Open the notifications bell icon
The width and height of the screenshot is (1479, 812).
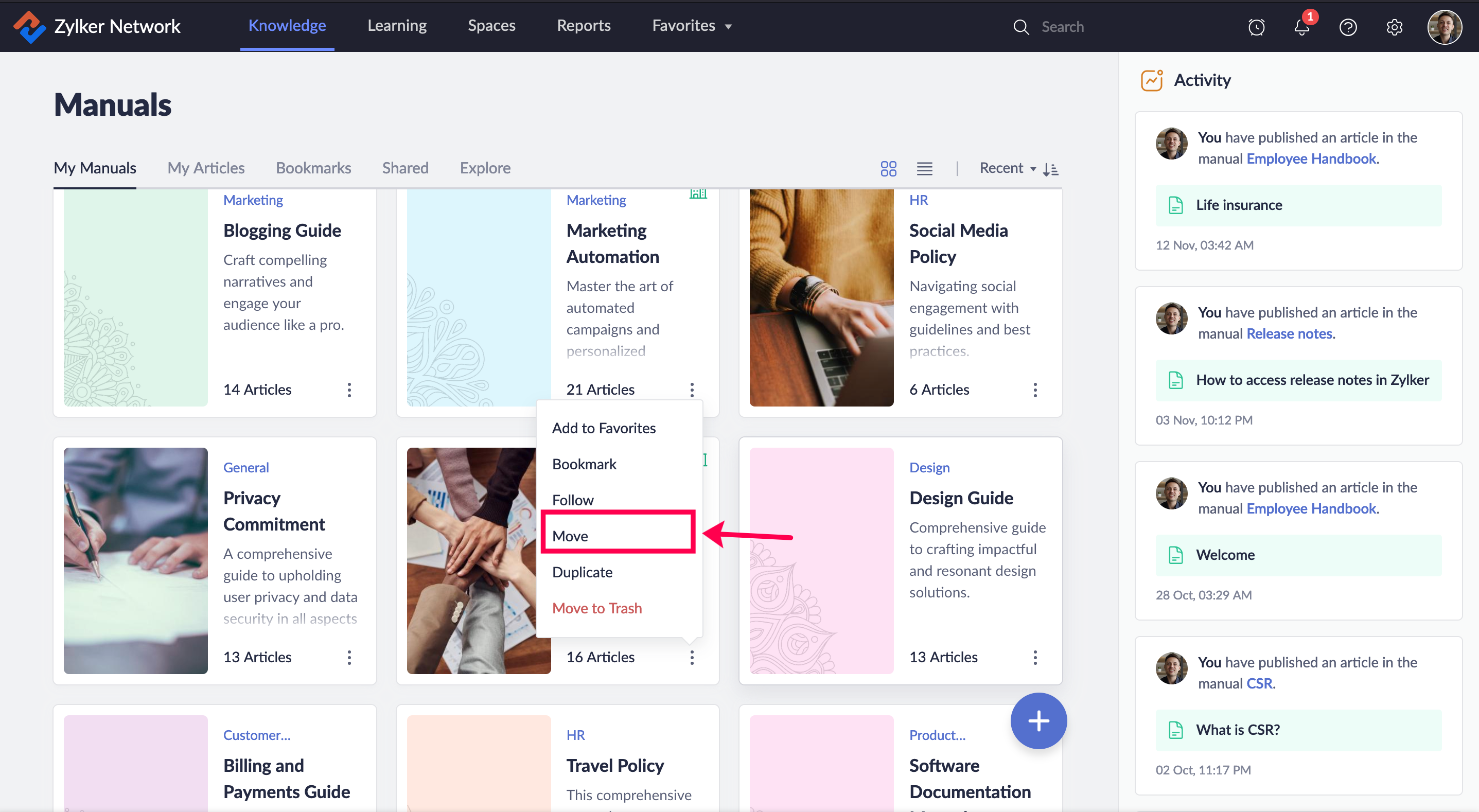[x=1301, y=27]
